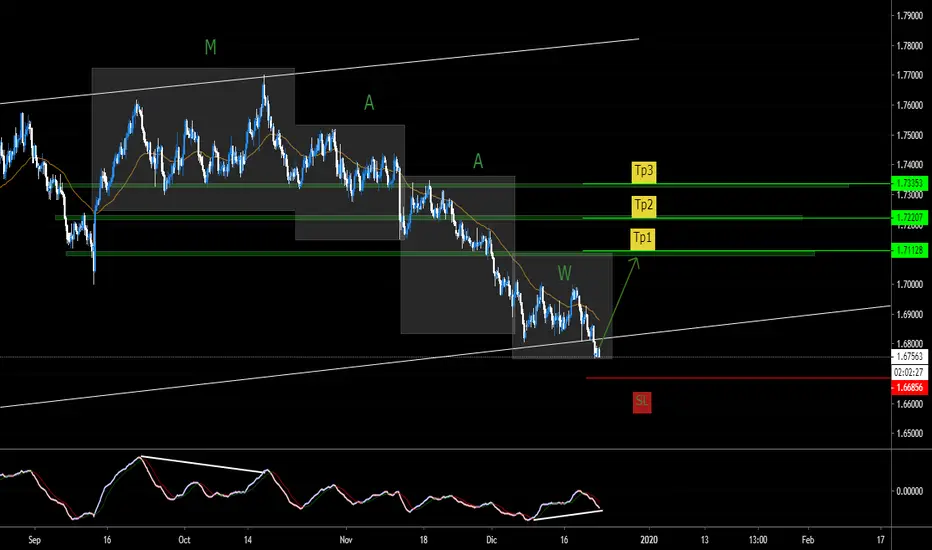Viewport: 932px width, 550px height.
Task: Click the 1.78000 price axis level
Action: pyautogui.click(x=909, y=46)
